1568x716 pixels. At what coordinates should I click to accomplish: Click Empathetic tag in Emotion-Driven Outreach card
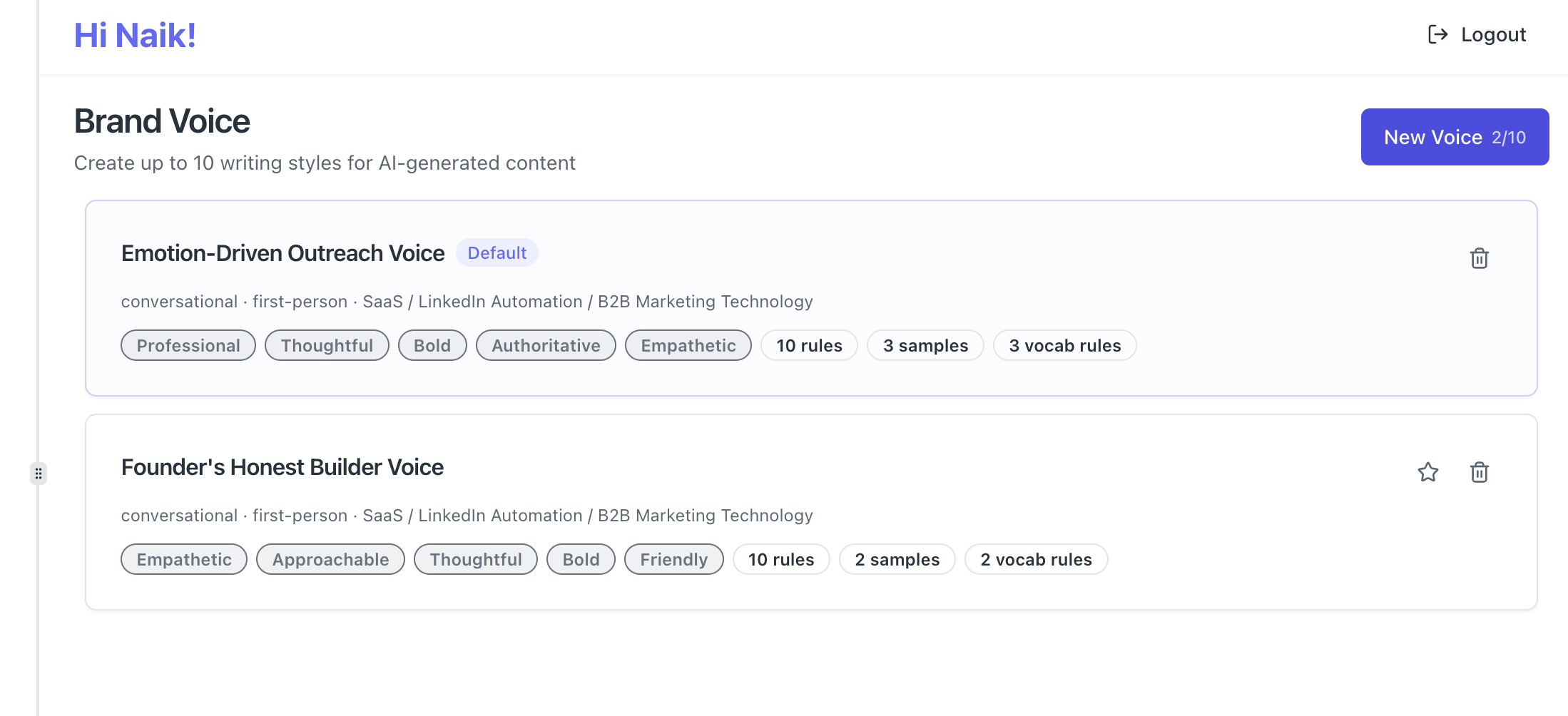tap(688, 345)
